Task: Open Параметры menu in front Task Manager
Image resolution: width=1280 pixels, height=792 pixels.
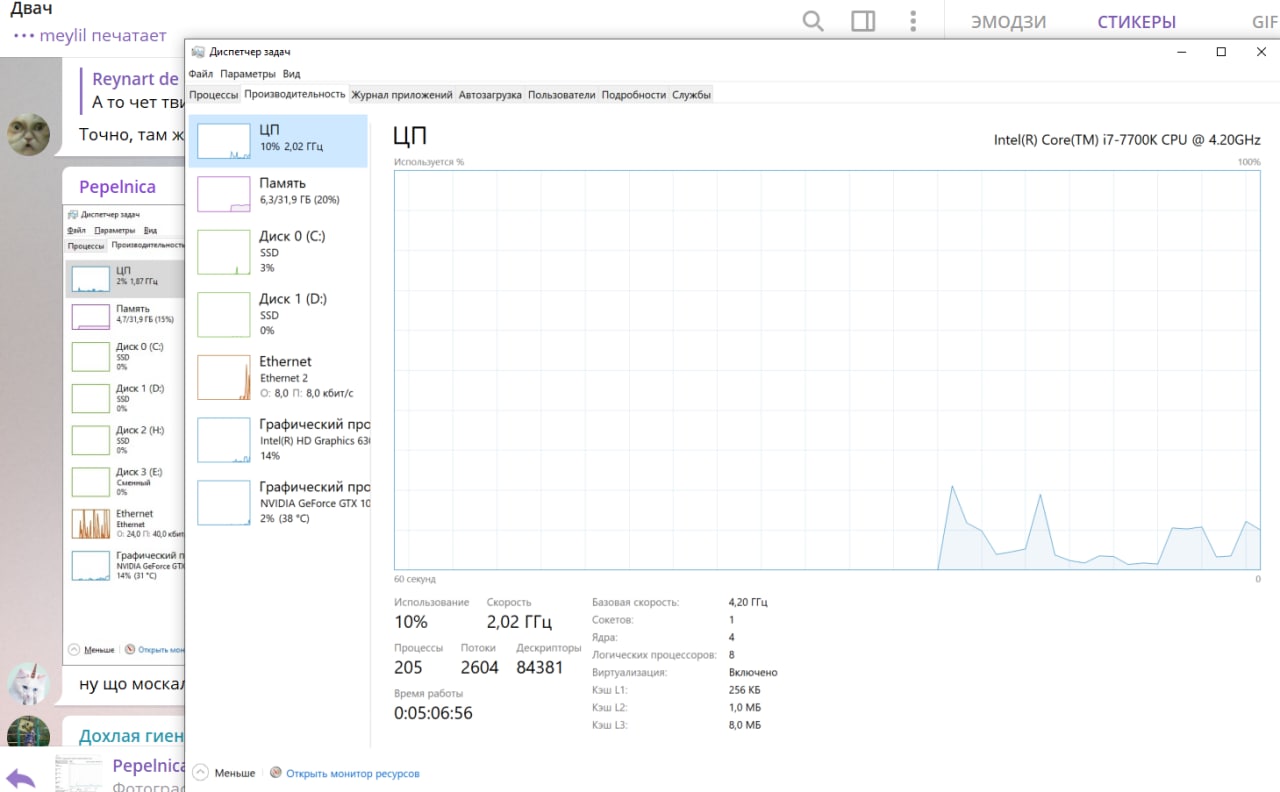Action: (247, 74)
